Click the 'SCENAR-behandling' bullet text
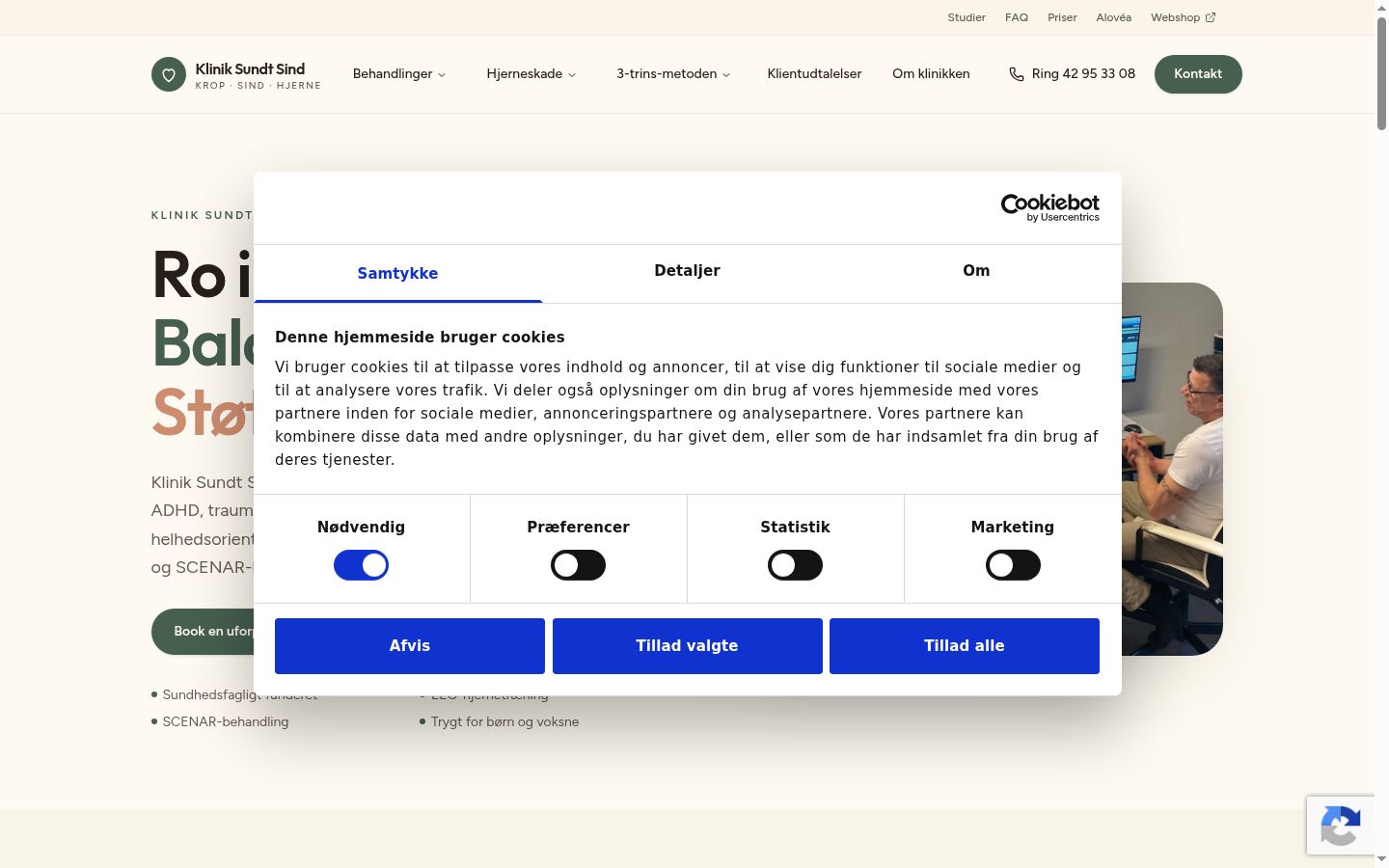 [226, 721]
